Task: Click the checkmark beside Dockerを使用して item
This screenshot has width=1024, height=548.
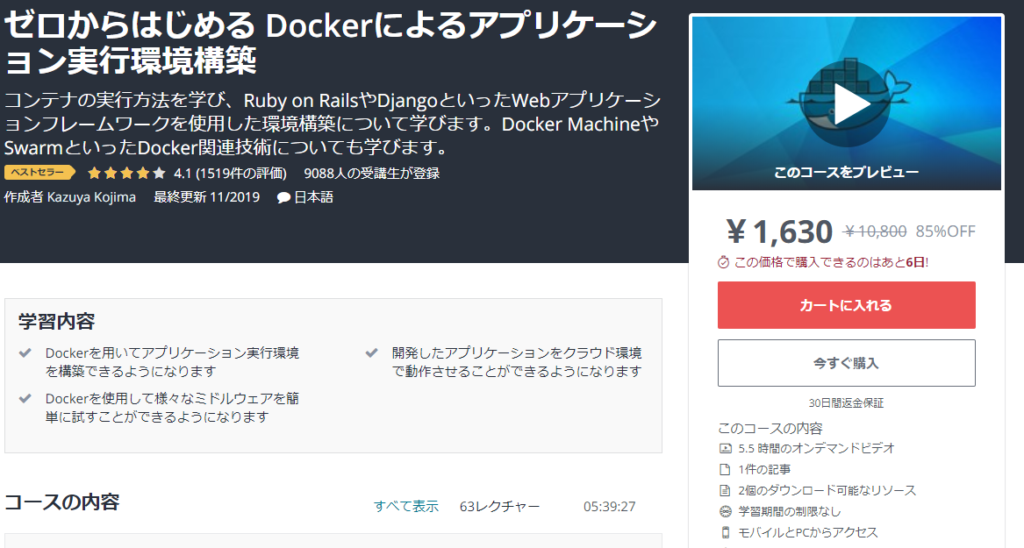Action: click(x=25, y=398)
